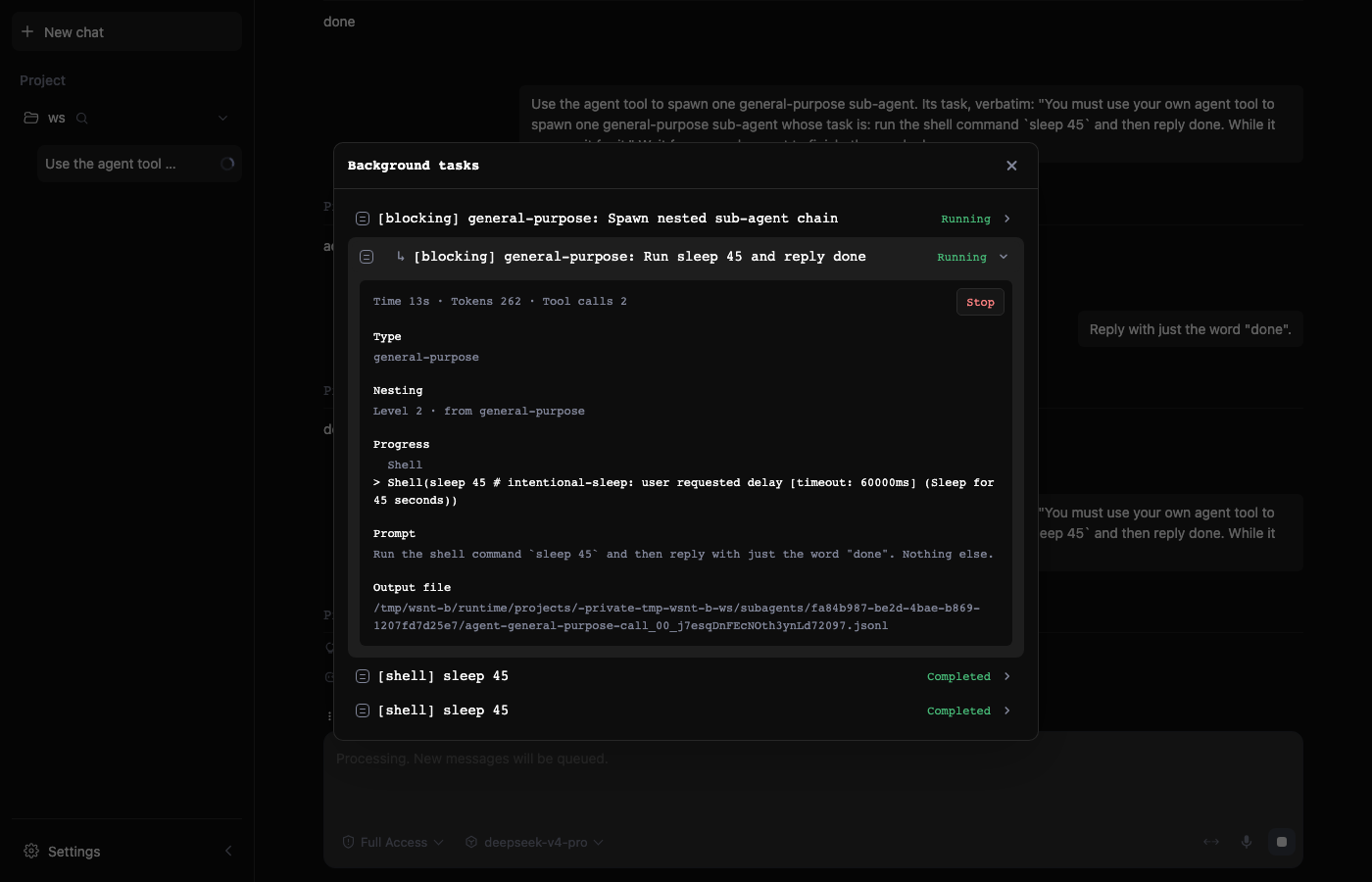Stop the running sleep 45 sub-agent
Image resolution: width=1372 pixels, height=882 pixels.
tap(980, 302)
